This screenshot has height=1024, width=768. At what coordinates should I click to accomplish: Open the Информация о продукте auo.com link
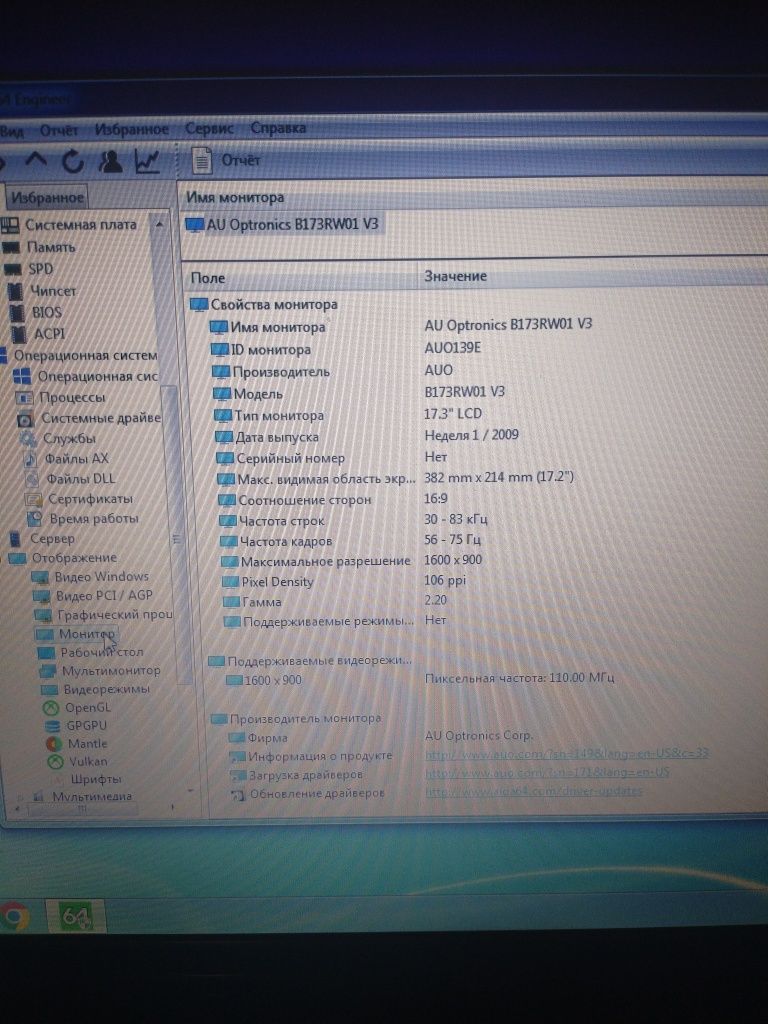(x=567, y=754)
